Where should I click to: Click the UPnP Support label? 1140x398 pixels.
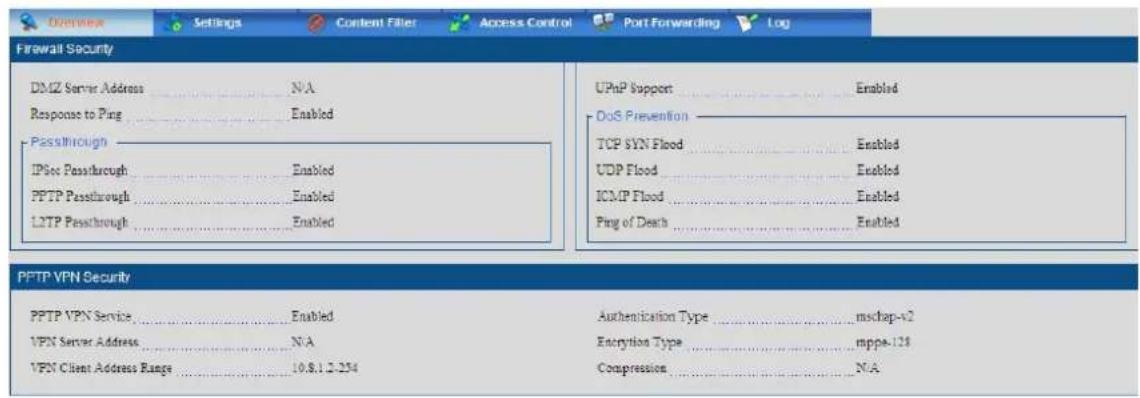[634, 89]
